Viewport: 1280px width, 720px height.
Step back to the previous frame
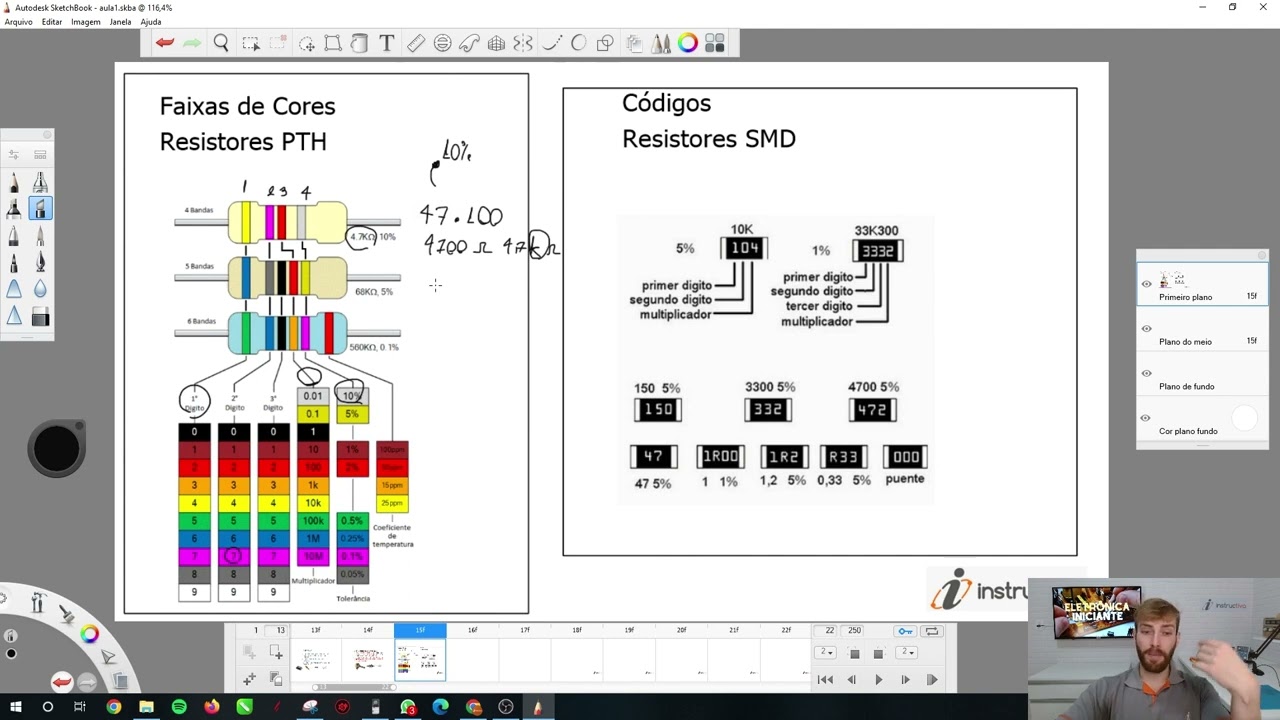[852, 680]
